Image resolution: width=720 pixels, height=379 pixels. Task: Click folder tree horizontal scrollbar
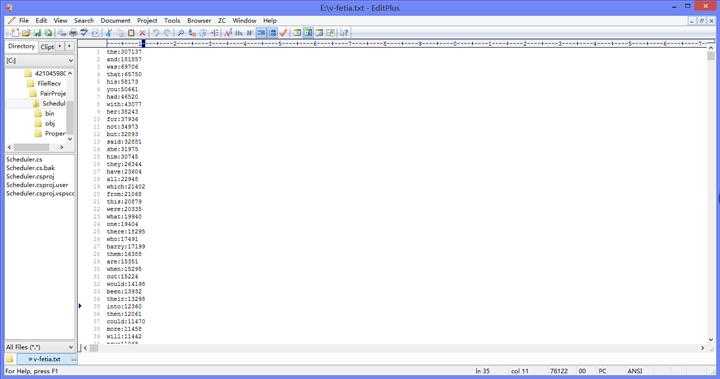pyautogui.click(x=35, y=147)
